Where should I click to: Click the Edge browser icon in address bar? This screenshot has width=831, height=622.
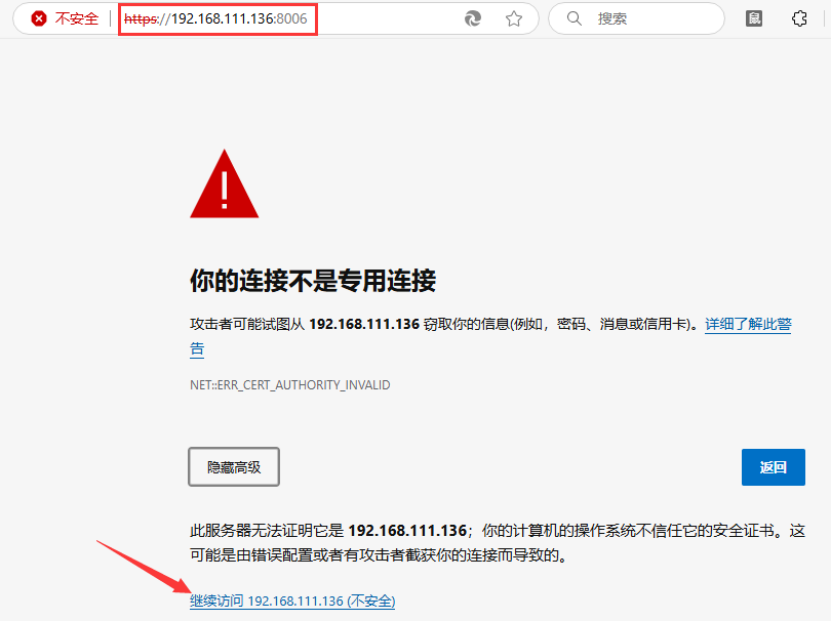[x=473, y=19]
